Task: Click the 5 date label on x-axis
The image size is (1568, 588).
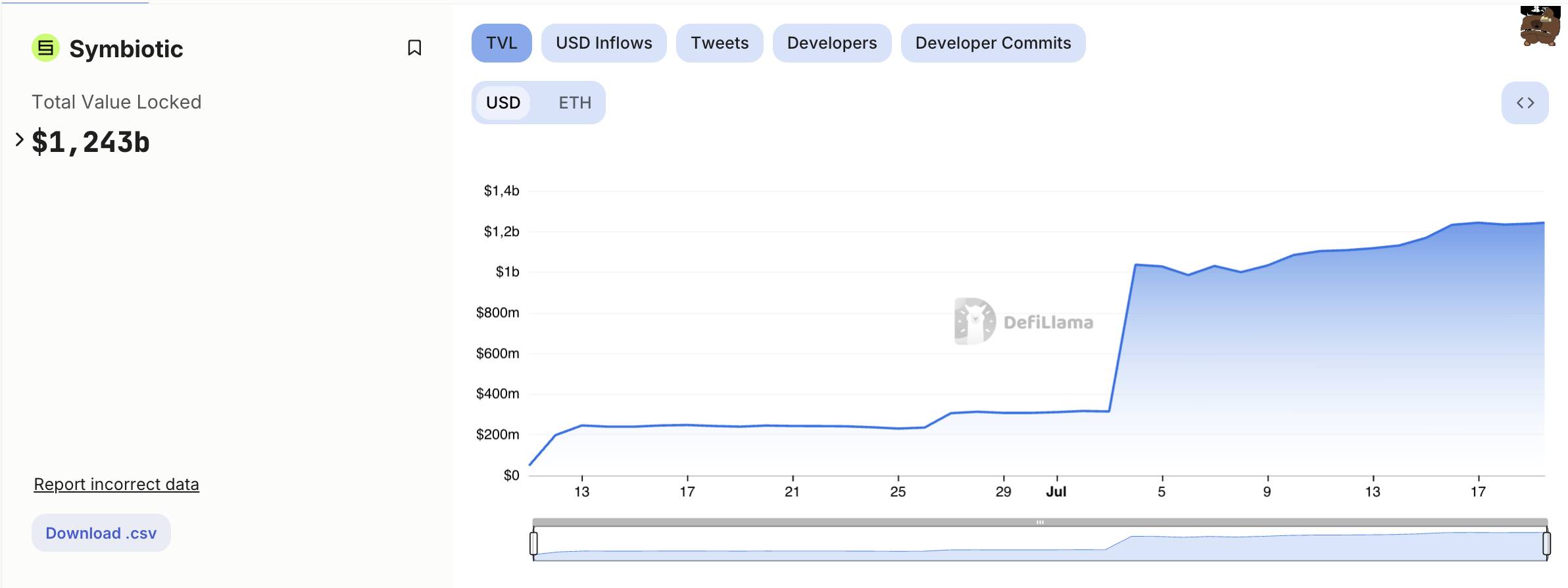Action: (x=1162, y=491)
